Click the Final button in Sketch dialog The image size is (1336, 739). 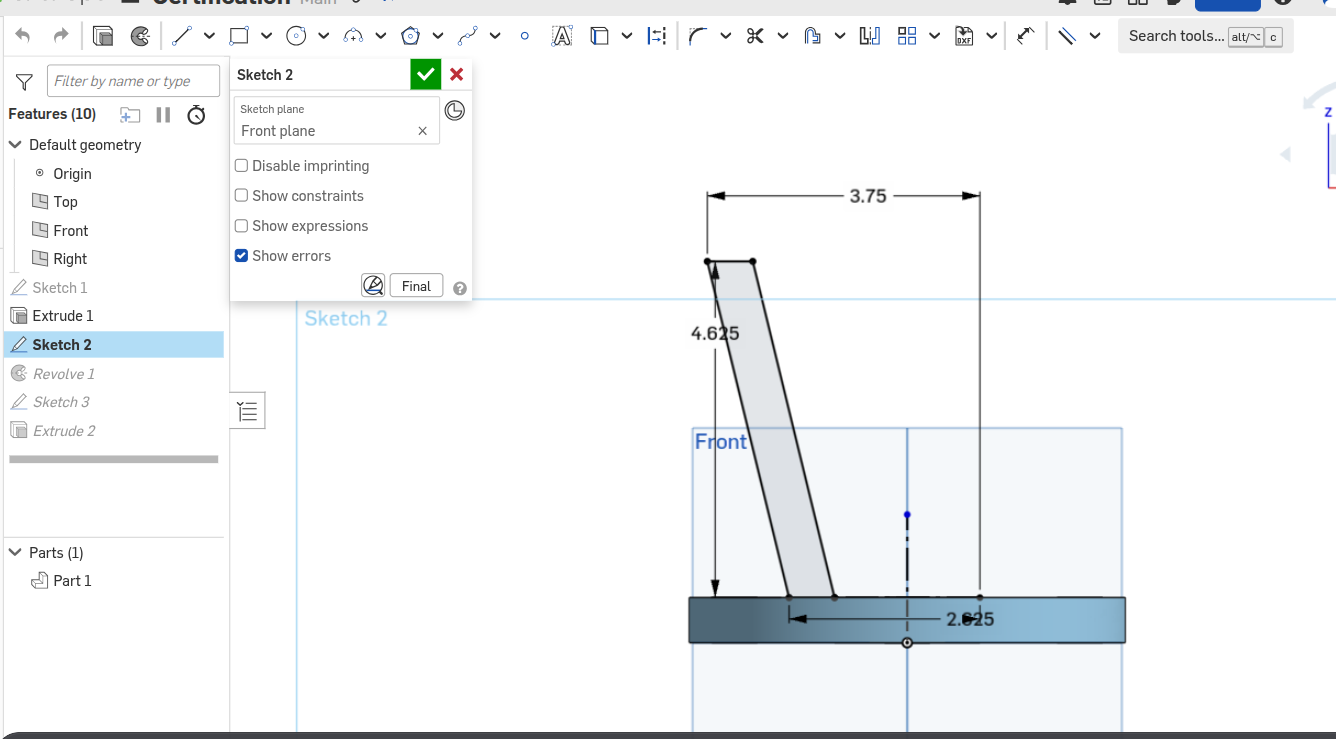click(416, 286)
